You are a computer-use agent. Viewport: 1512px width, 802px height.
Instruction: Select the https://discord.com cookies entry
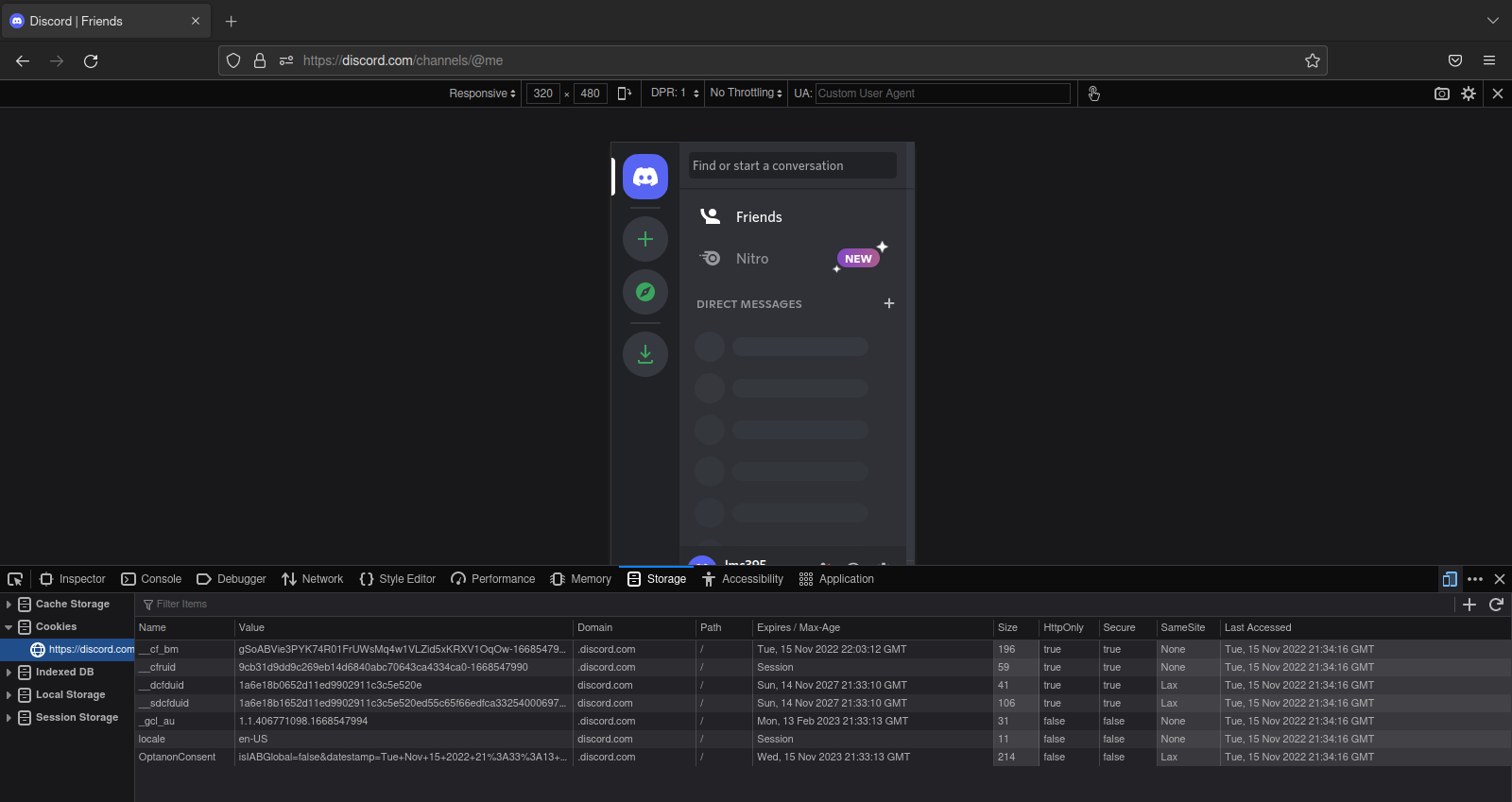[67, 650]
